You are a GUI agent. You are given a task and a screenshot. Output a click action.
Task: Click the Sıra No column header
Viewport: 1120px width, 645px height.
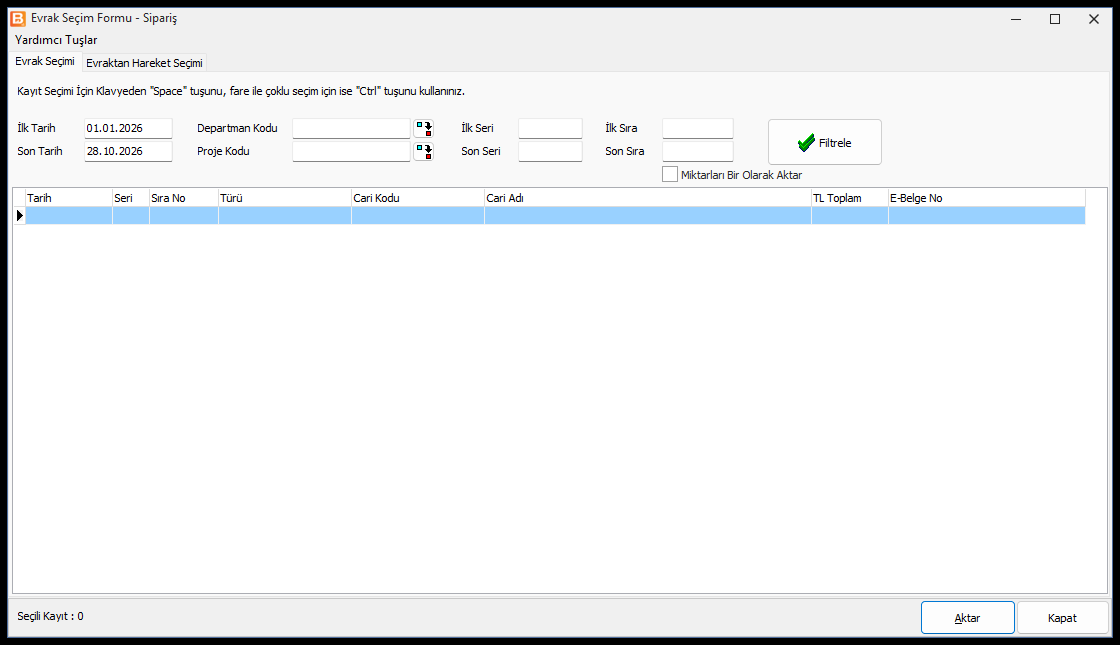click(184, 198)
